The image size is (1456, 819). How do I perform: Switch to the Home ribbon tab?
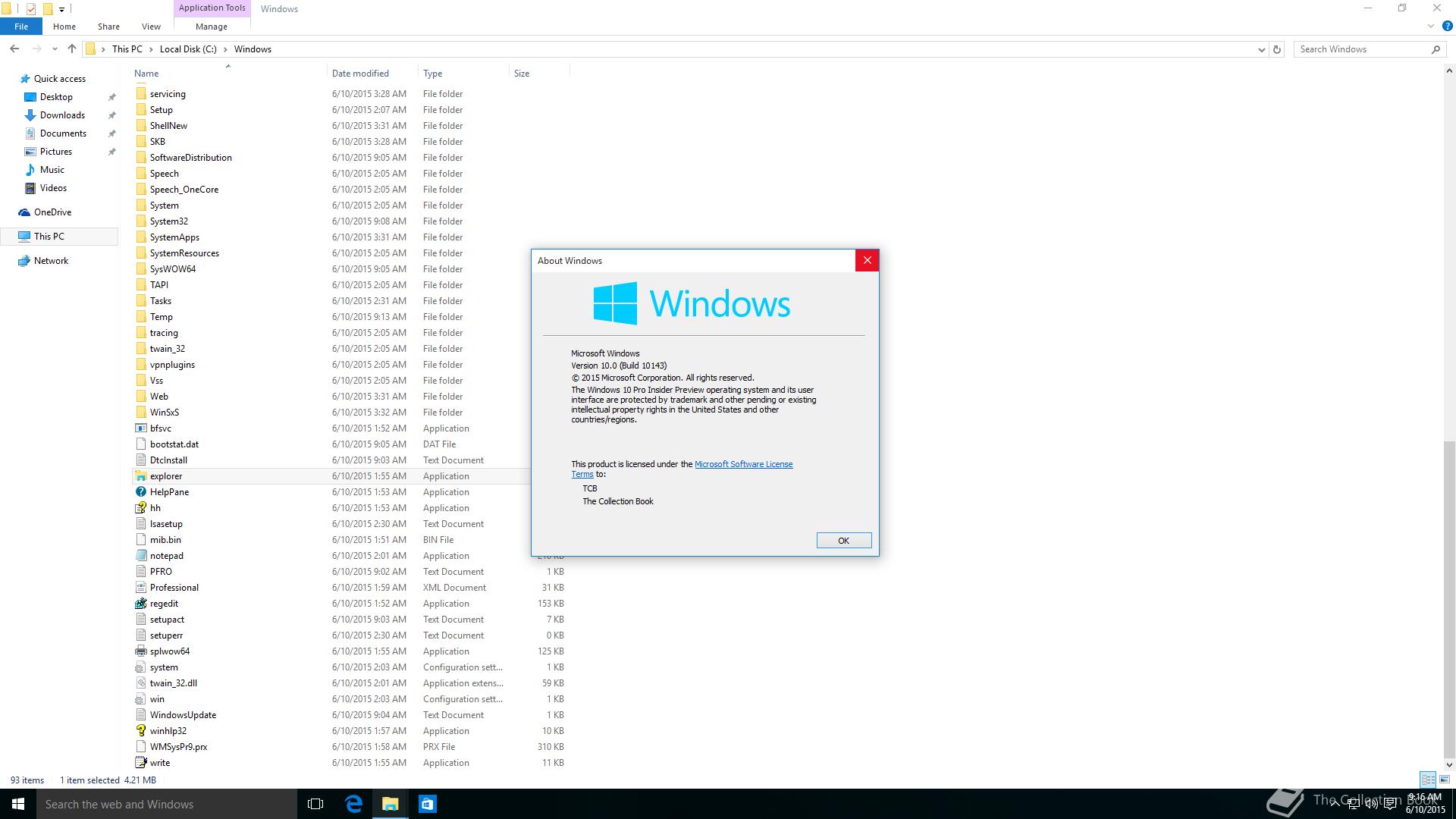pos(64,27)
